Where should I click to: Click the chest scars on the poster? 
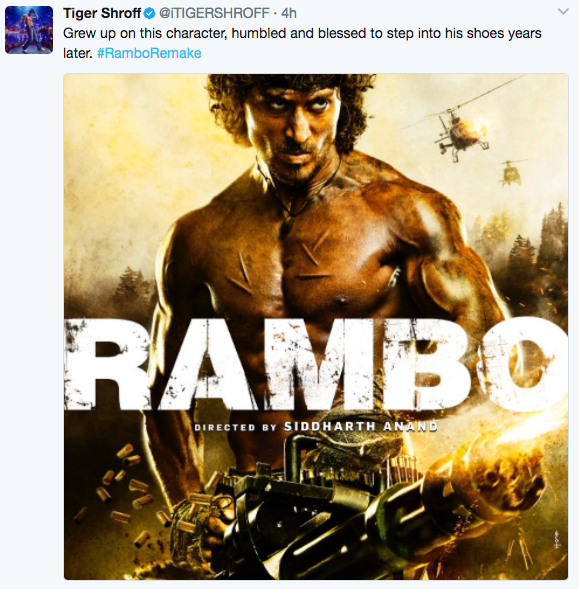pyautogui.click(x=286, y=263)
